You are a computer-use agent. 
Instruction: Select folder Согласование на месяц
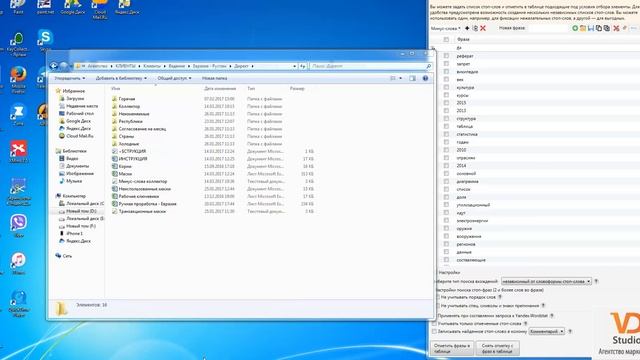(x=142, y=129)
